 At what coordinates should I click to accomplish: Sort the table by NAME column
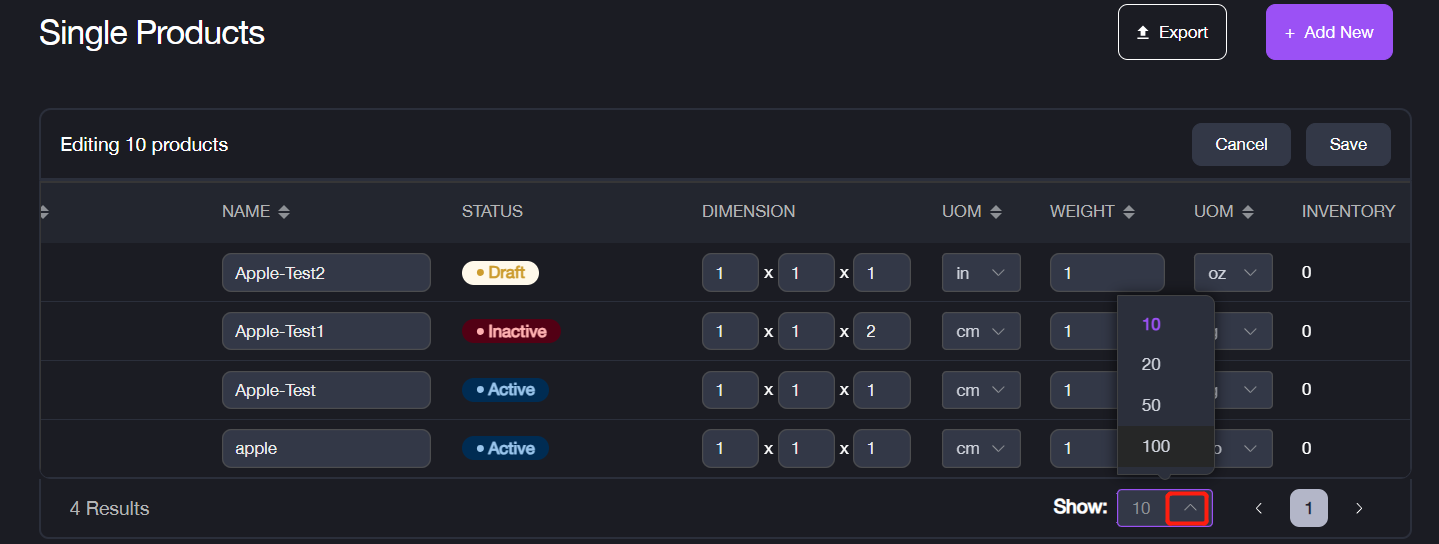coord(284,212)
